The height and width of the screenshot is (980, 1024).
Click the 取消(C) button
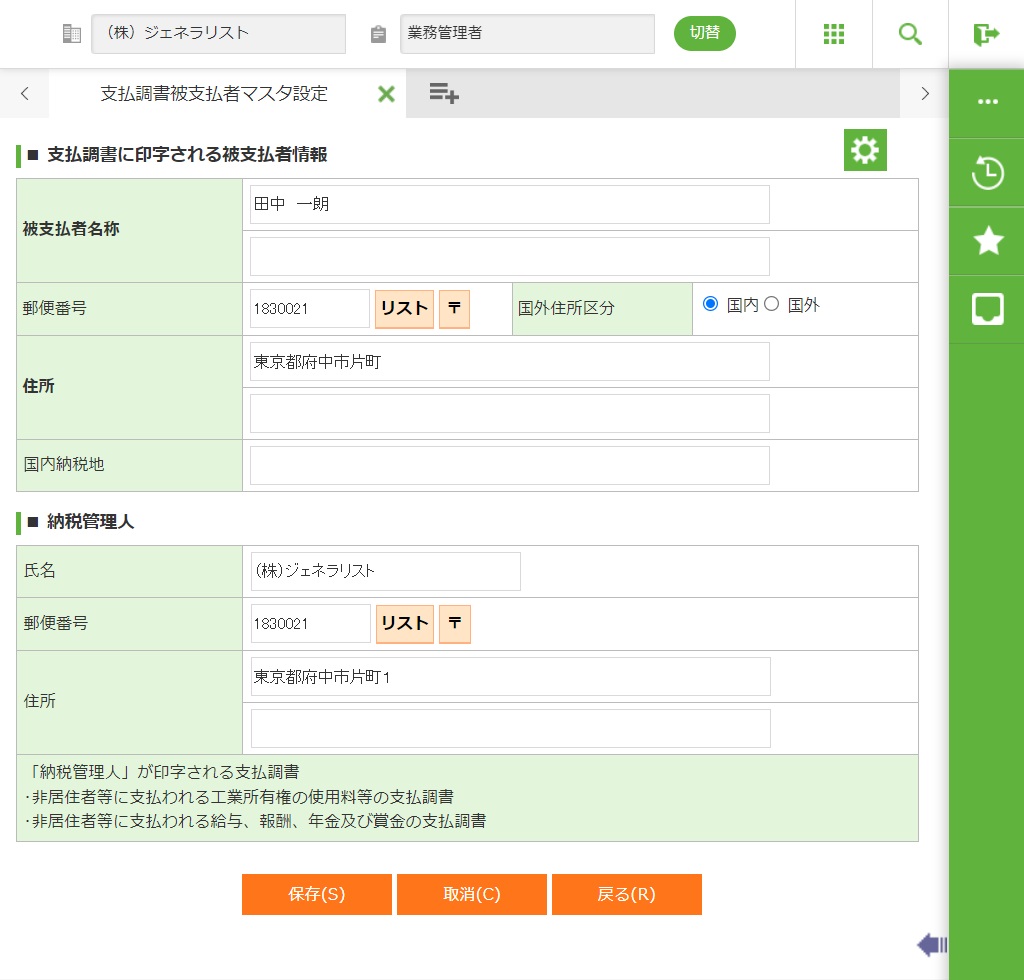(x=471, y=894)
